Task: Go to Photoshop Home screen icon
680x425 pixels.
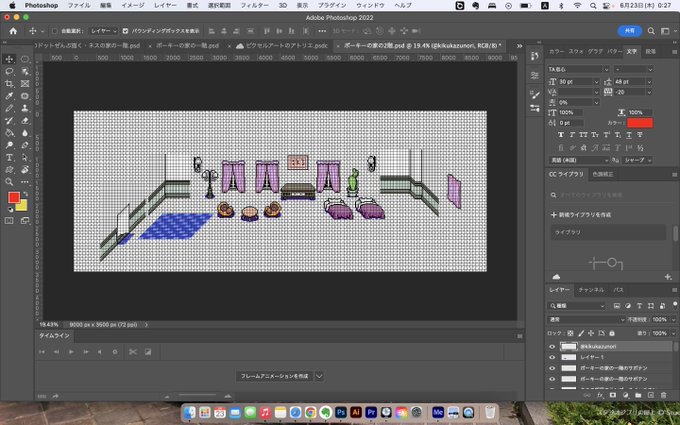Action: [x=13, y=31]
